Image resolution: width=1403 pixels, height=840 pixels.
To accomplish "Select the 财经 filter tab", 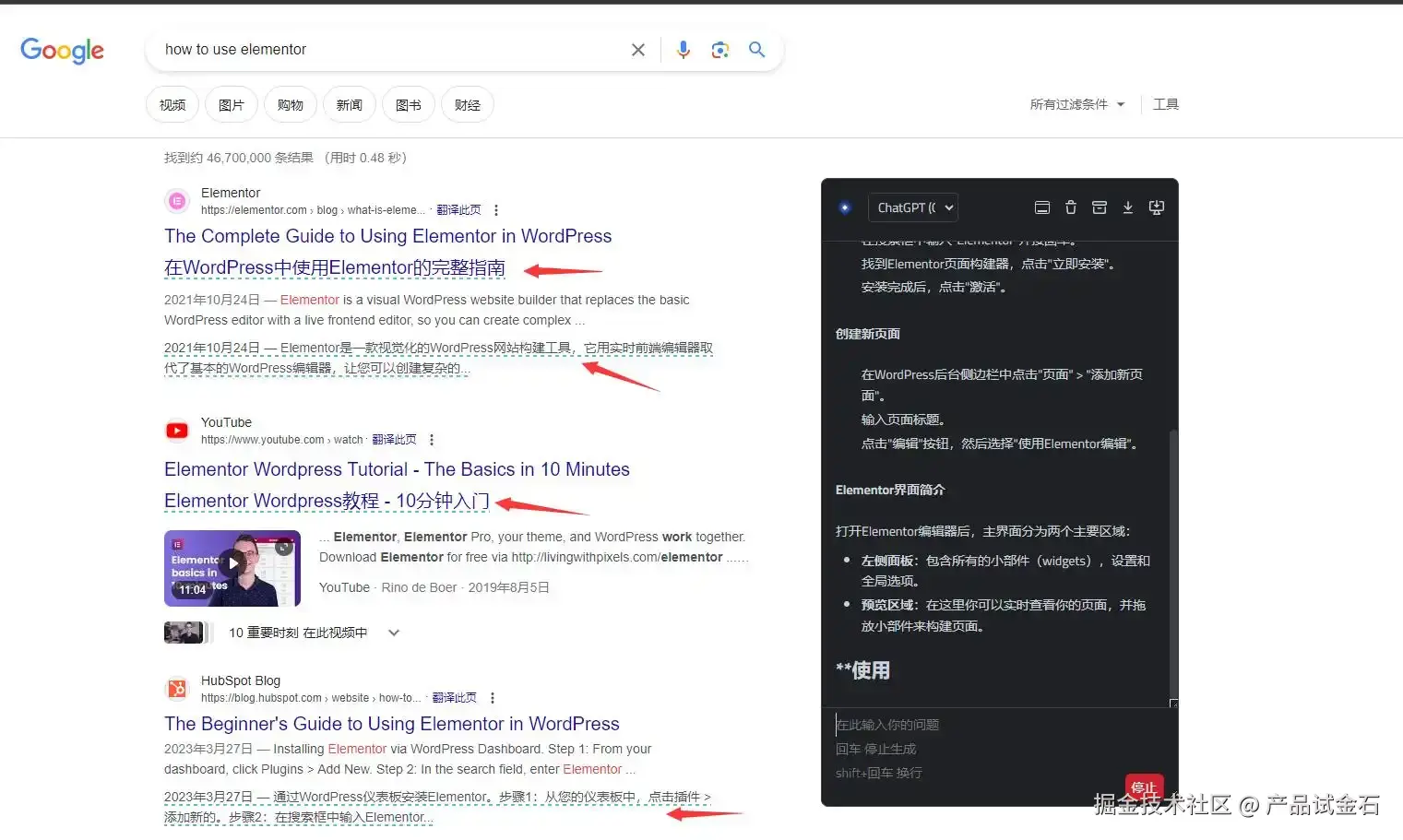I will (468, 105).
